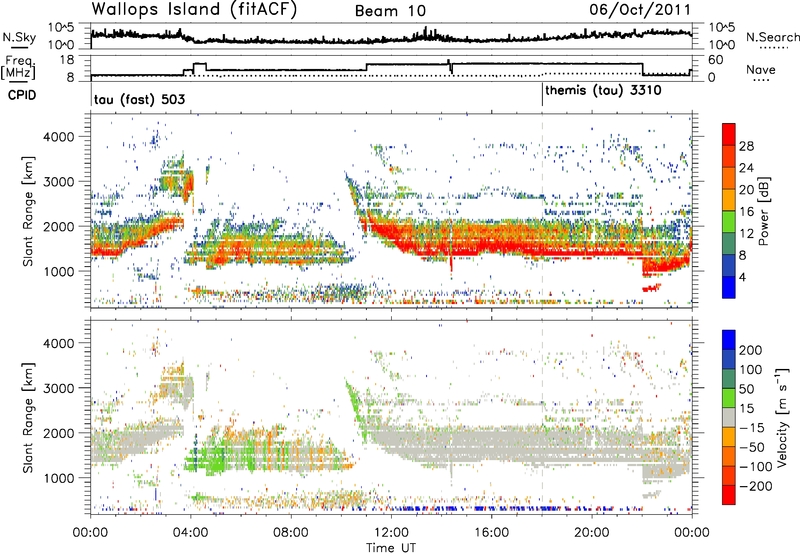Screen dimensions: 800x554
Task: Click the red bottom segment of Velocity colorbar
Action: [x=729, y=495]
